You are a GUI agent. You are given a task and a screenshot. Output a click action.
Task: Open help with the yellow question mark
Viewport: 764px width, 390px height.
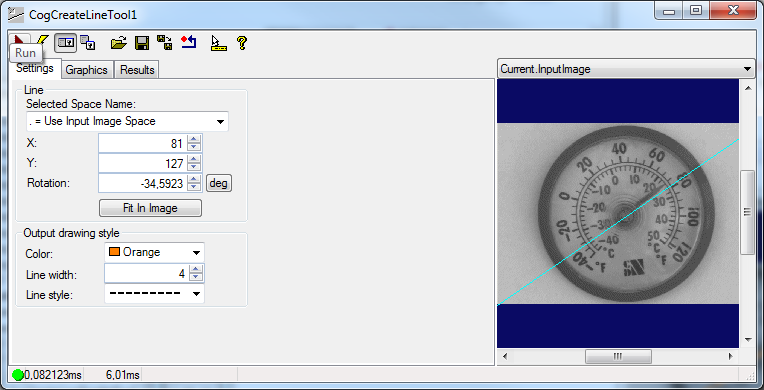[242, 43]
